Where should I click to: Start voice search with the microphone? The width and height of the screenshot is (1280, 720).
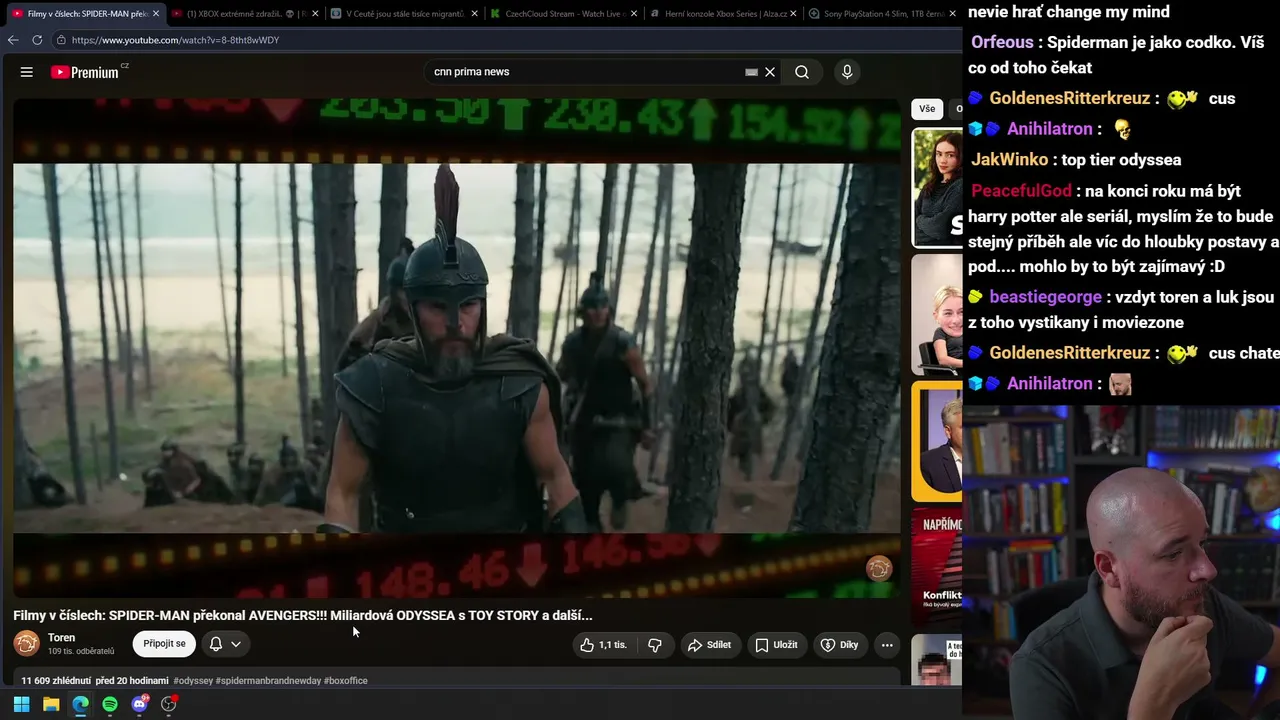(x=847, y=72)
